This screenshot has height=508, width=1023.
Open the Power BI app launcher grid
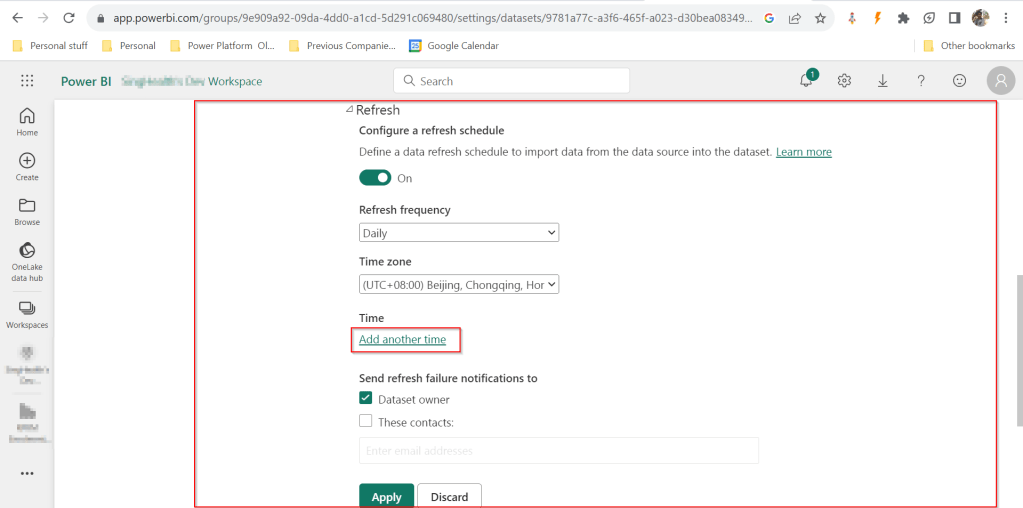tap(27, 81)
